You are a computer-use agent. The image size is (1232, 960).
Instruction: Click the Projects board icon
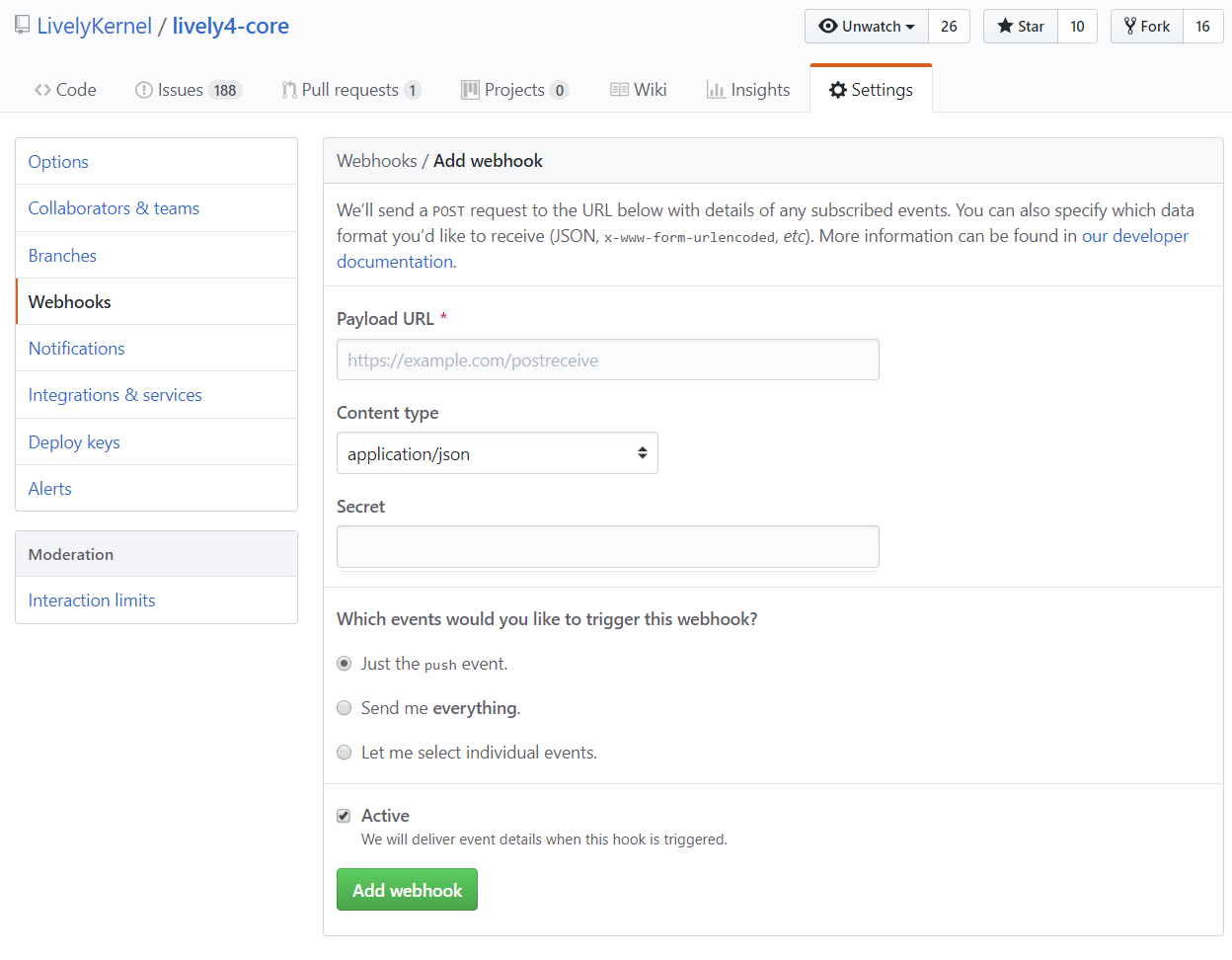[x=470, y=90]
